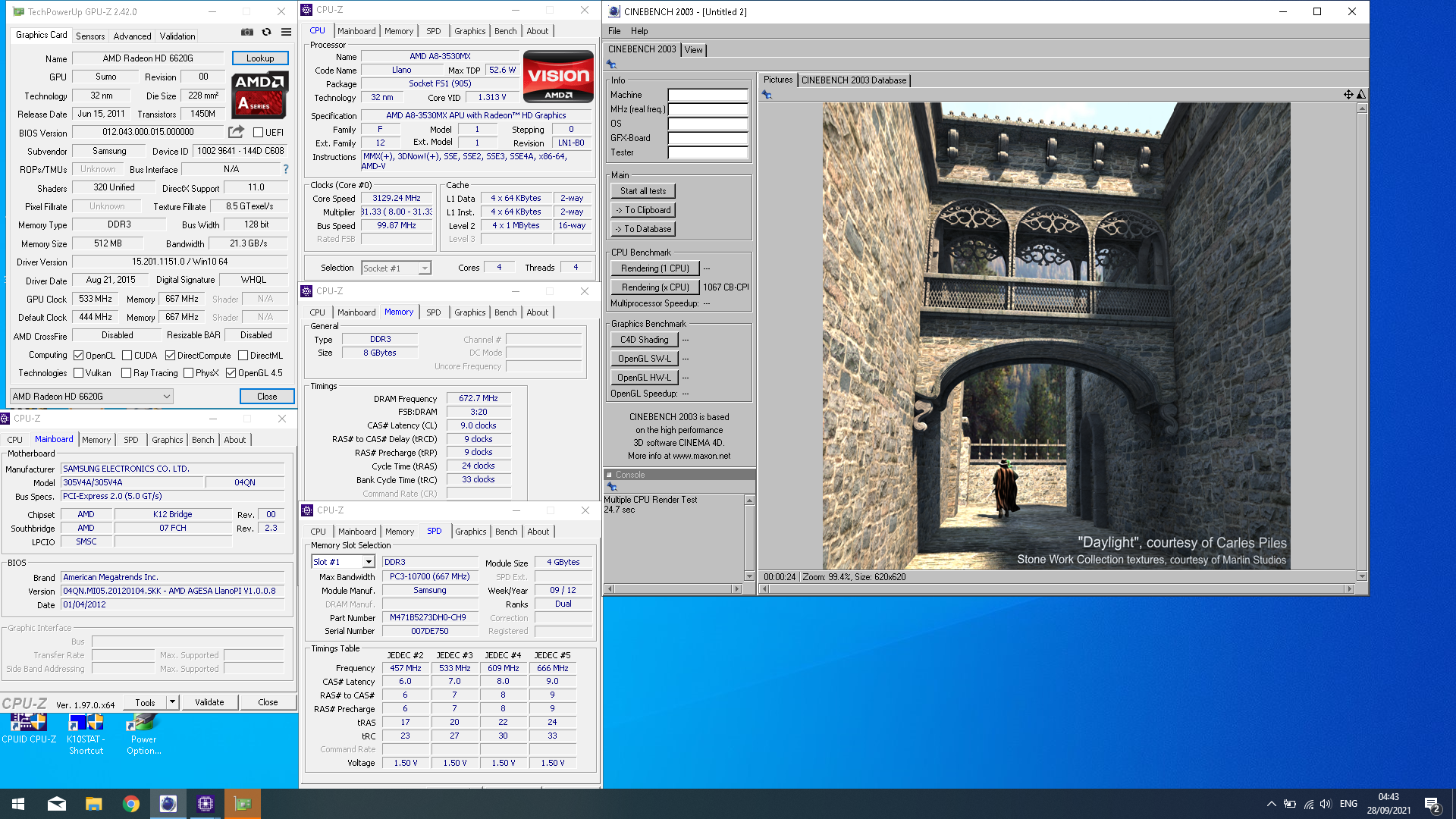Click picture viewer vertical scrollbar
Viewport: 1456px width, 819px height.
[x=1362, y=342]
